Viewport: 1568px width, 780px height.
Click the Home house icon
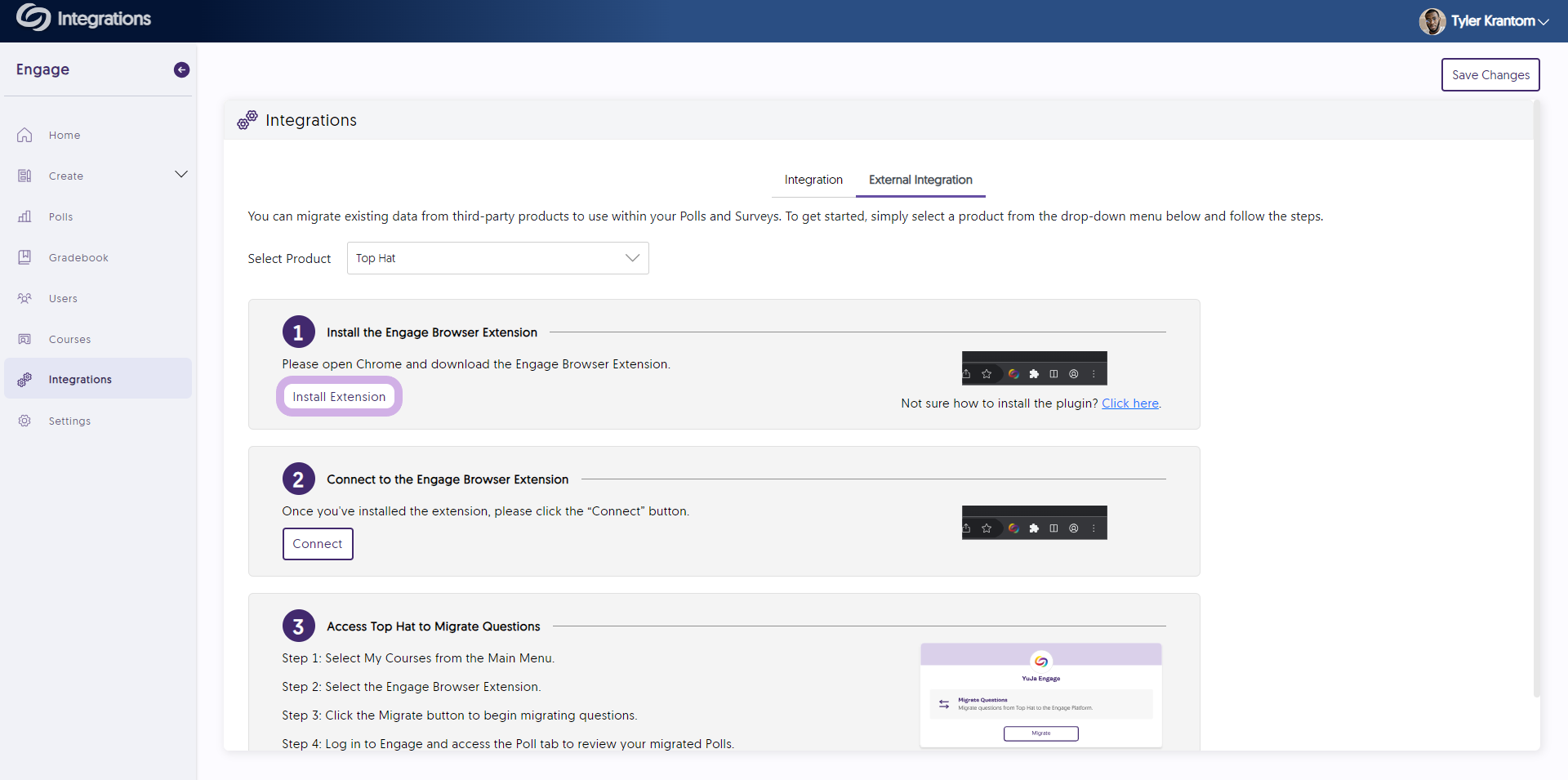coord(24,135)
